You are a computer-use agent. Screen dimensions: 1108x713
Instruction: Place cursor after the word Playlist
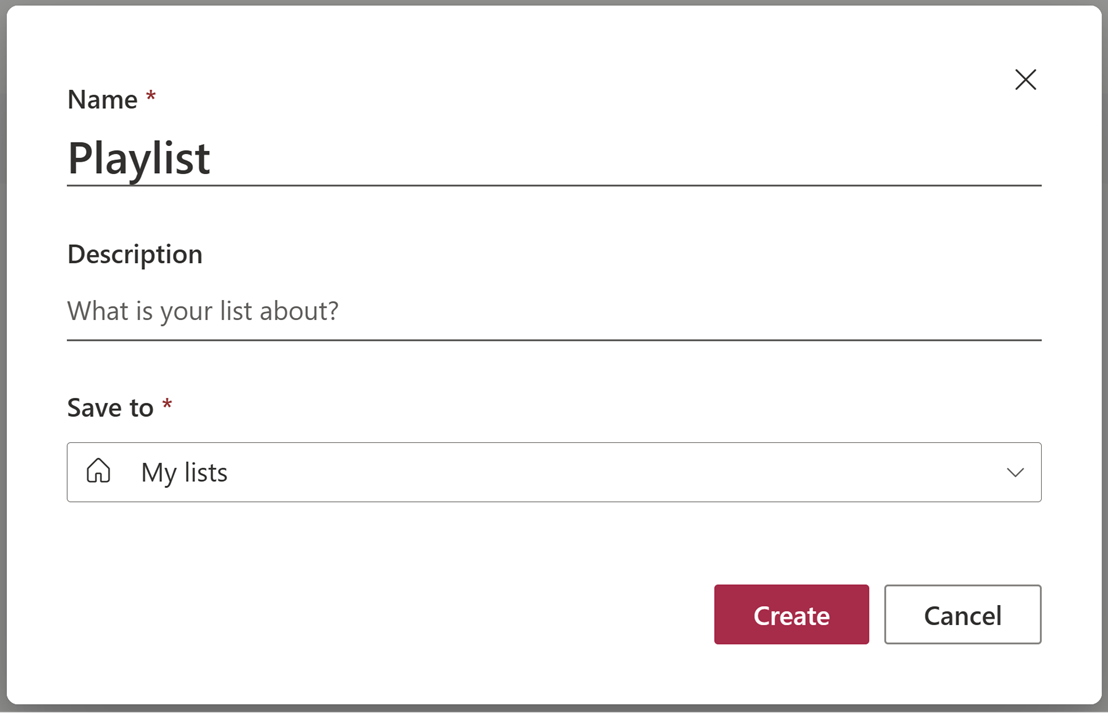[x=212, y=158]
